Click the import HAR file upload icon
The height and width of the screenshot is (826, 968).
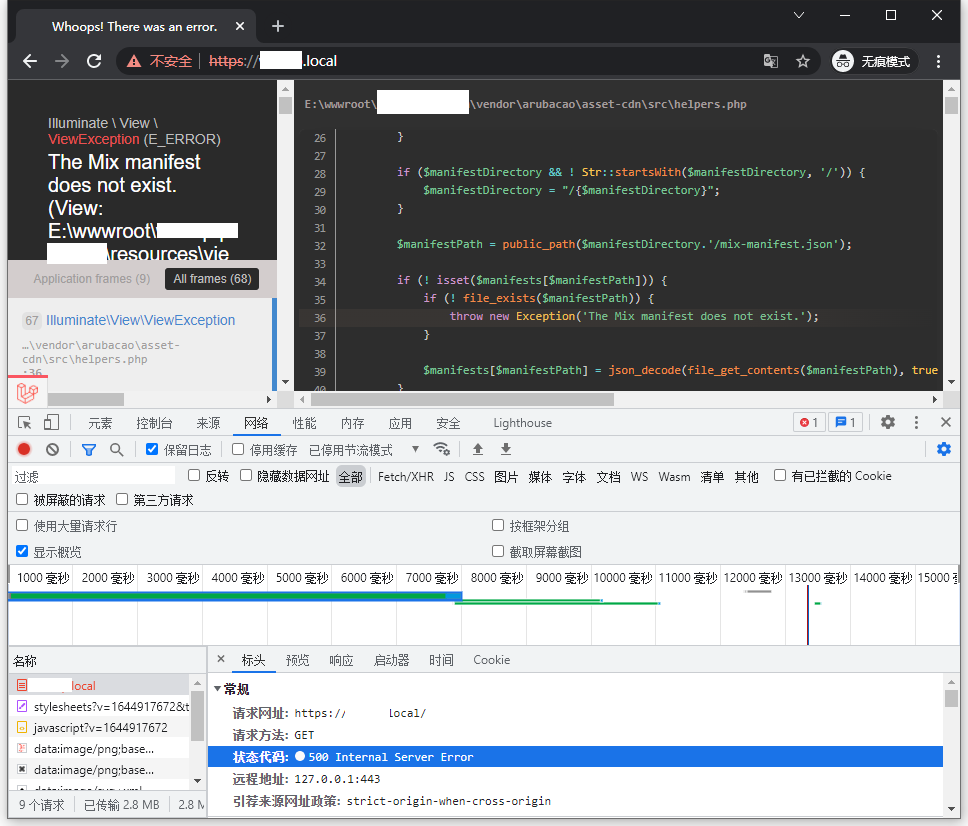(x=478, y=450)
